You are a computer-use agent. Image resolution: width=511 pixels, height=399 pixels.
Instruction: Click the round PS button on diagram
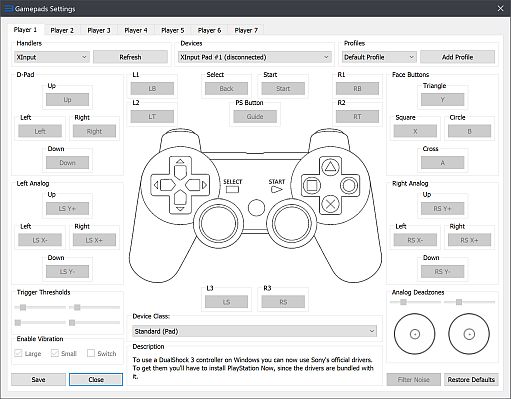pyautogui.click(x=256, y=207)
